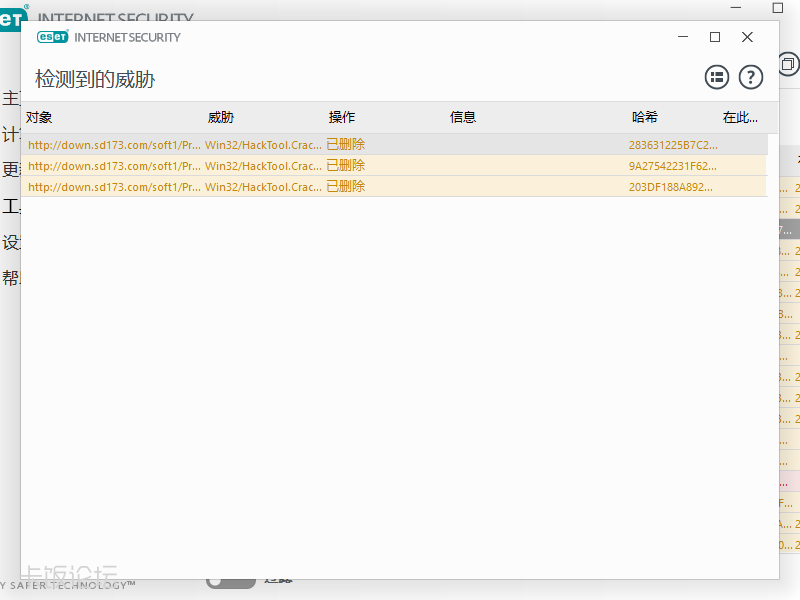Click the ESET logo in dialog title bar
The image size is (800, 600).
(51, 37)
